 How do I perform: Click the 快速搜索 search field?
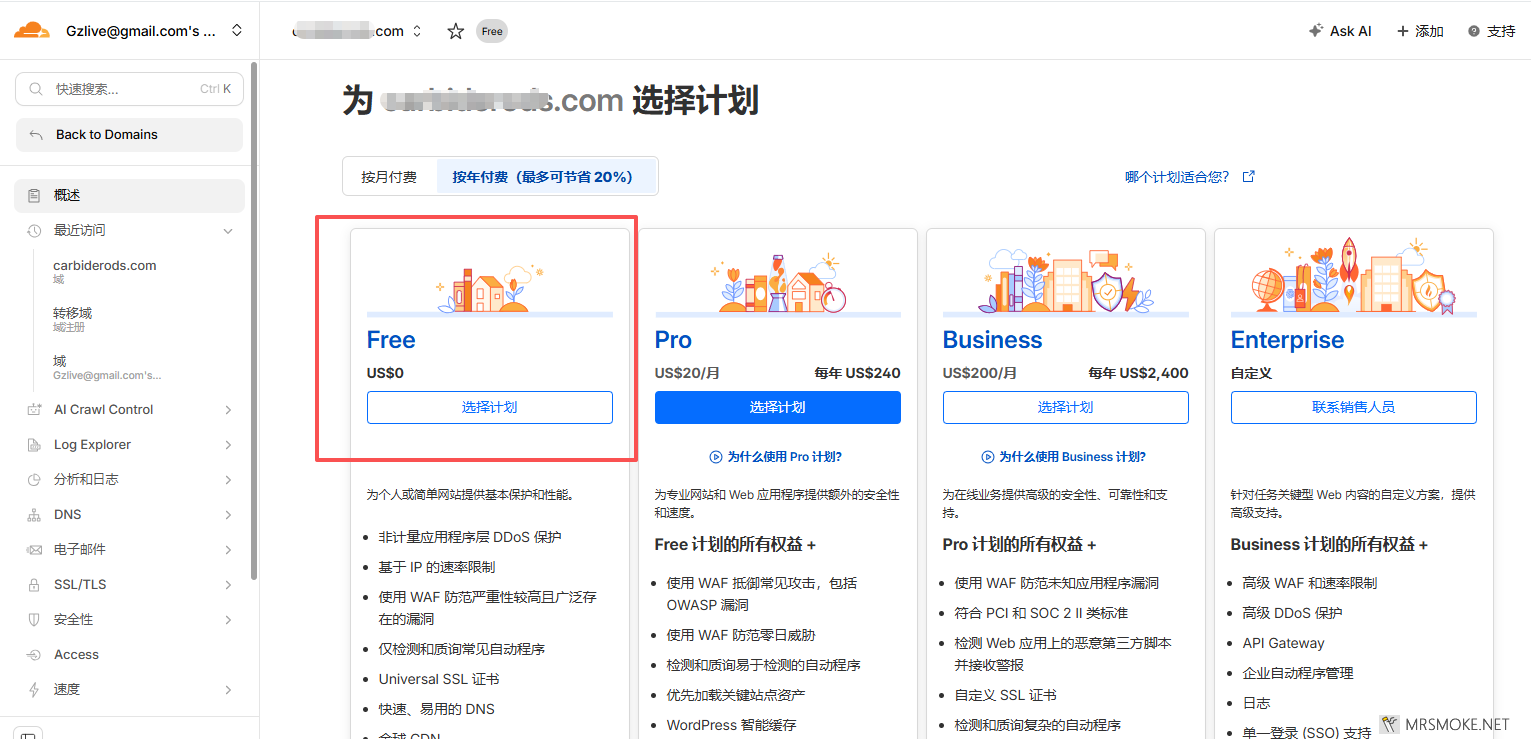click(129, 89)
